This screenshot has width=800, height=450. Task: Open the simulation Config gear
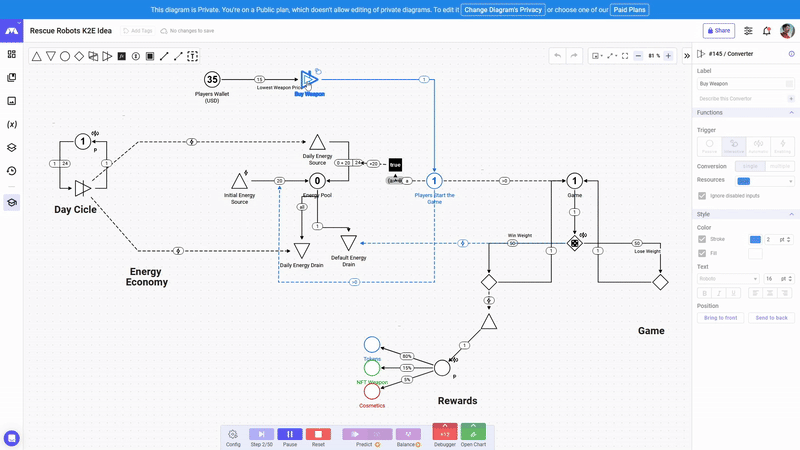tap(233, 434)
